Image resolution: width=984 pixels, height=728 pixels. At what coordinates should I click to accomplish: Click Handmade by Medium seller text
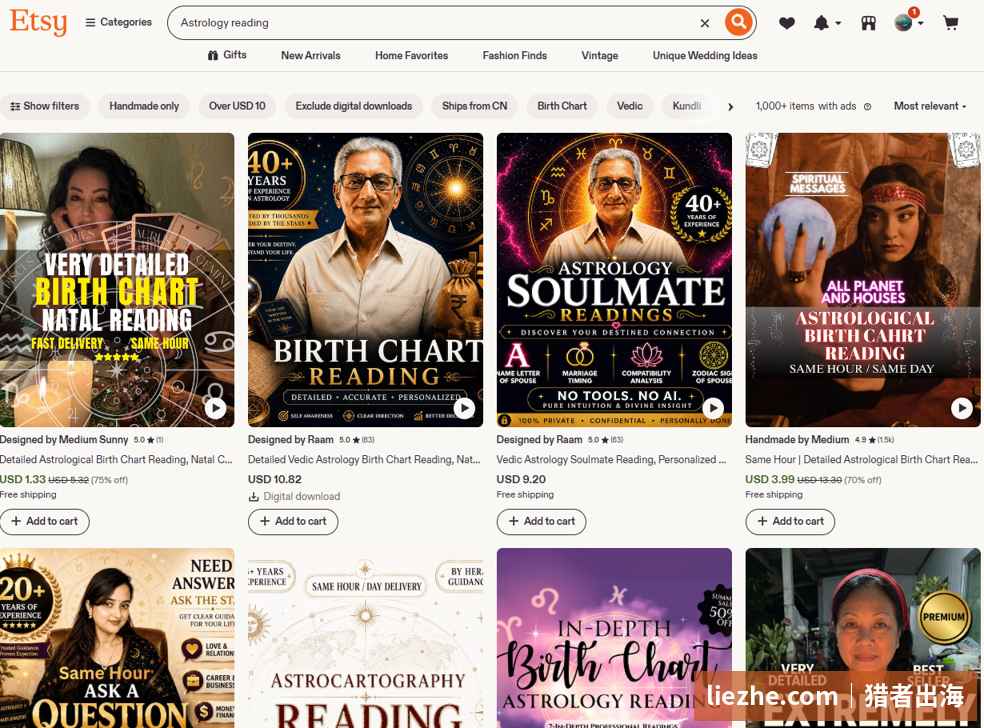[797, 440]
